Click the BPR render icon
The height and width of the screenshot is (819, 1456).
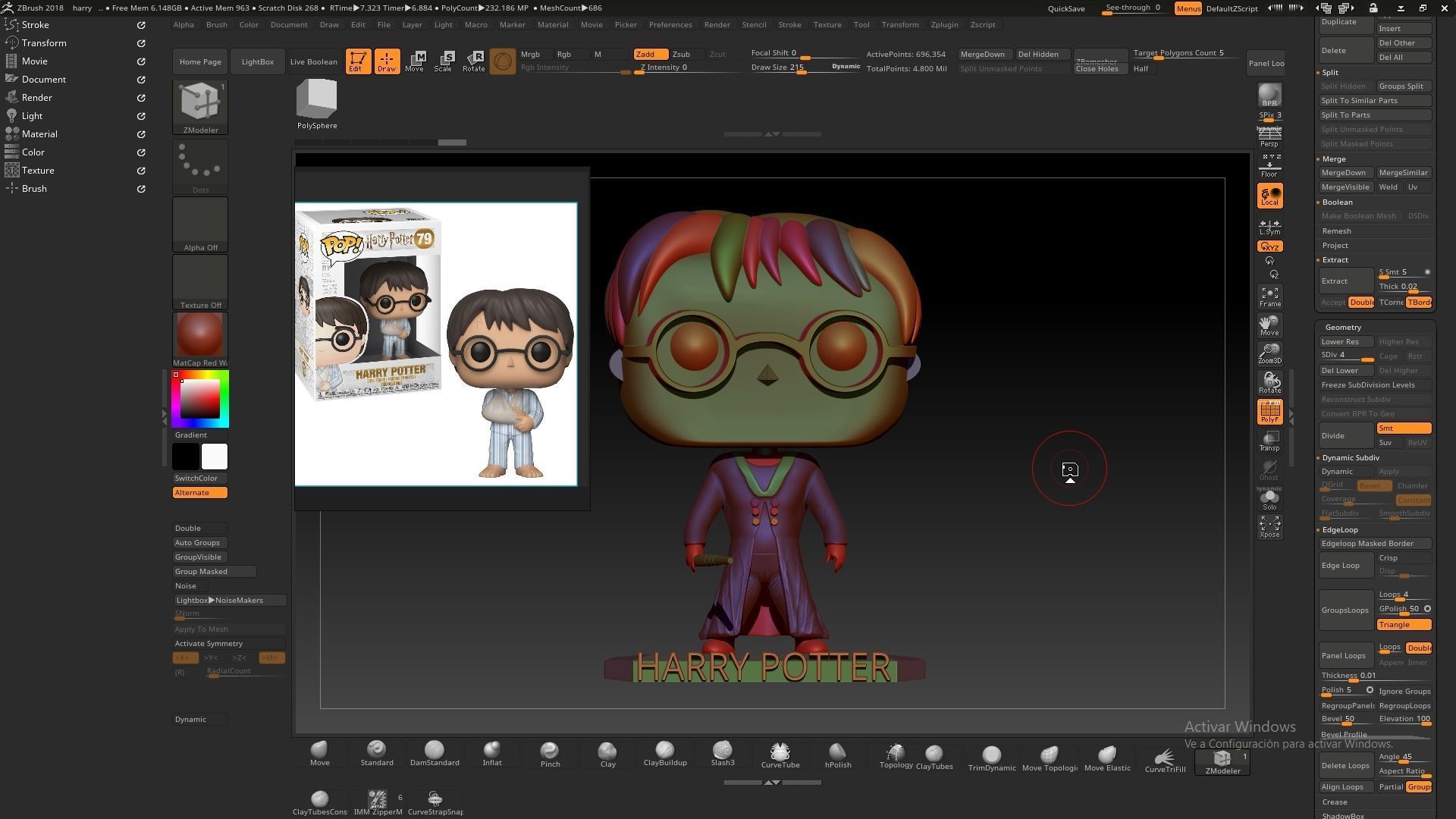pos(1269,96)
